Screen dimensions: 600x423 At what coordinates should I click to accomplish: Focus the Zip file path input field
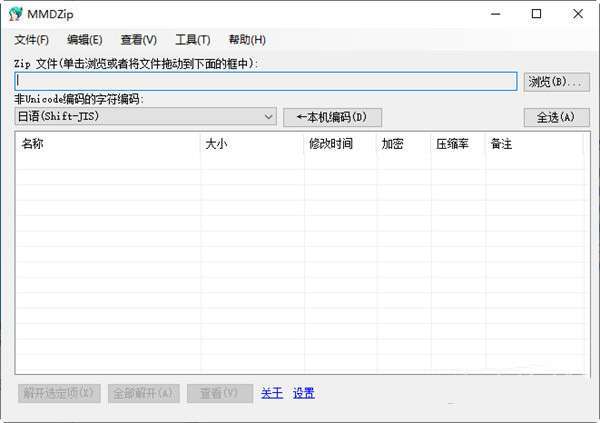266,81
